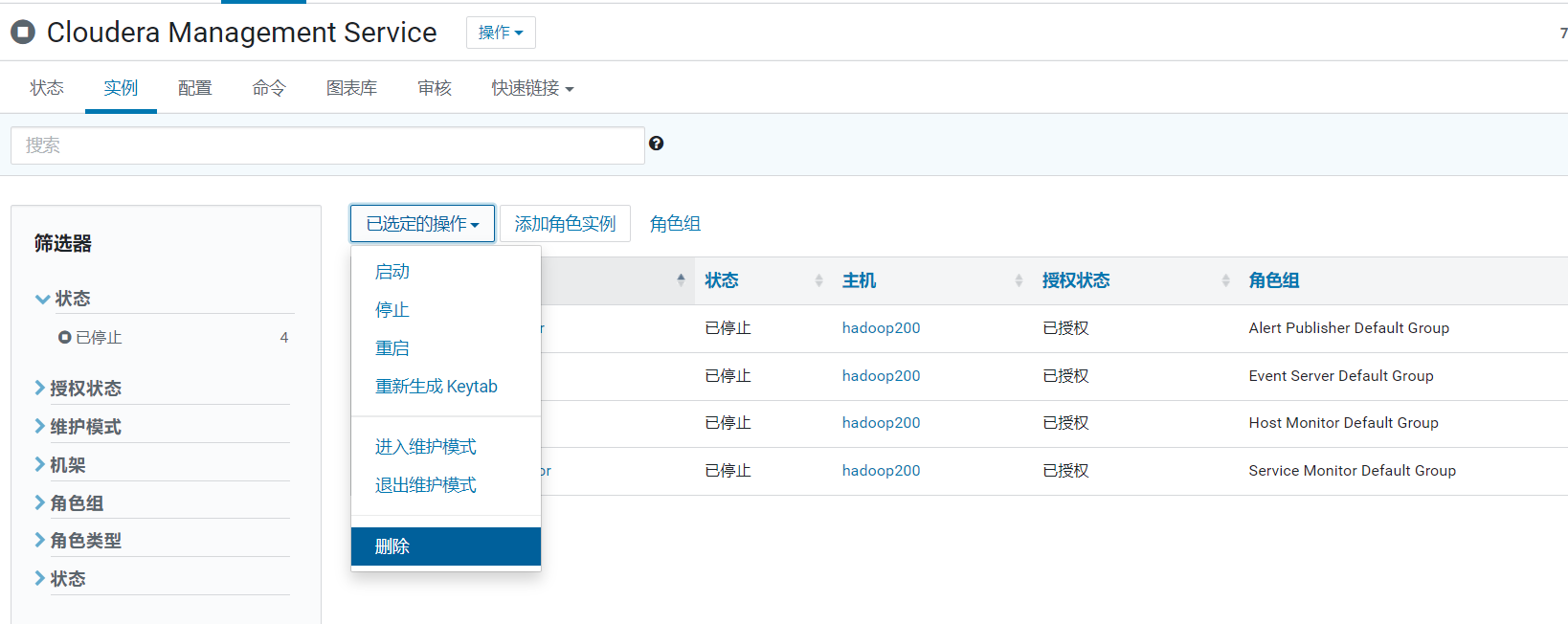Open the 快速链接 dropdown tab
Image resolution: width=1568 pixels, height=624 pixels.
click(532, 88)
